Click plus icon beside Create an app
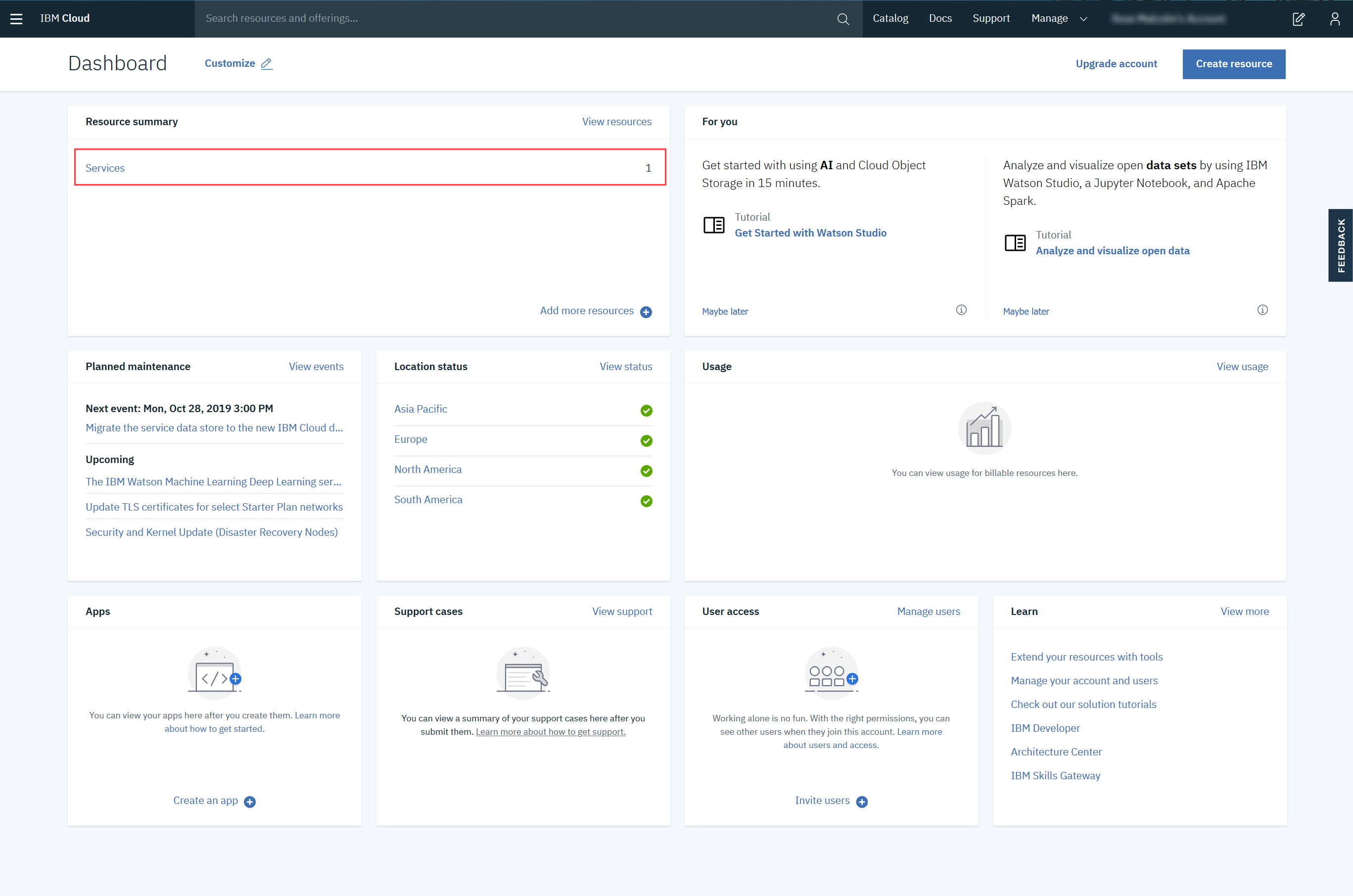This screenshot has height=896, width=1353. (x=250, y=802)
